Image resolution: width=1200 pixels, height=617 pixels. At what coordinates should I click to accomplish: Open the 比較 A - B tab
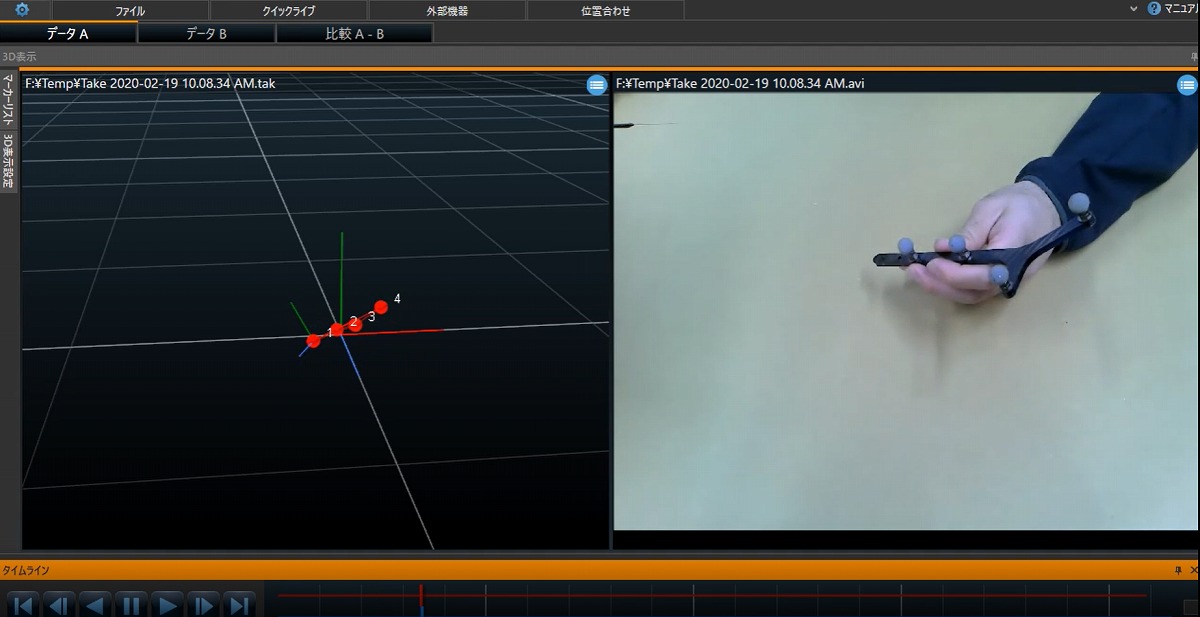click(354, 34)
